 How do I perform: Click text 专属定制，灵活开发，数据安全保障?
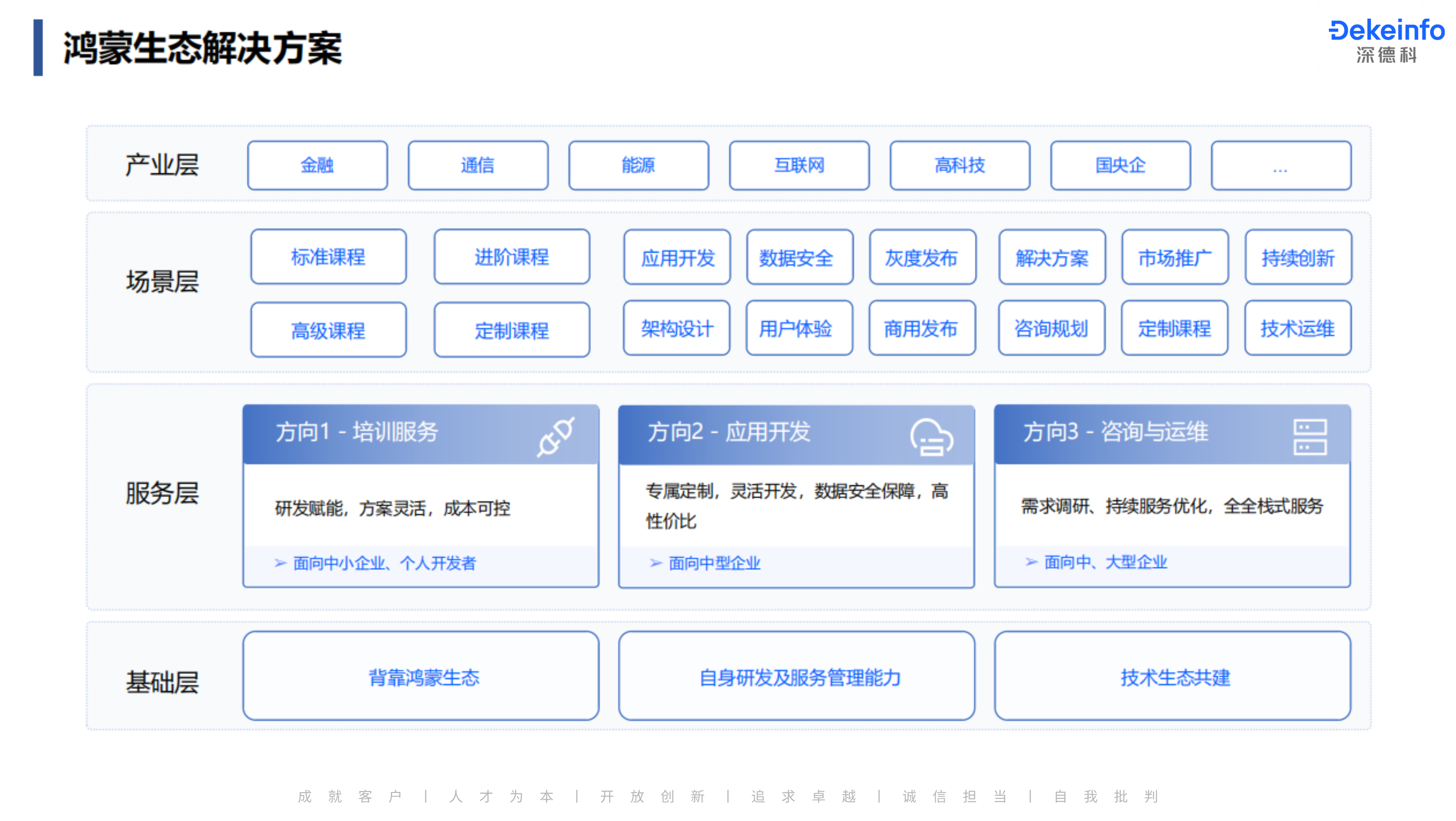(x=780, y=491)
